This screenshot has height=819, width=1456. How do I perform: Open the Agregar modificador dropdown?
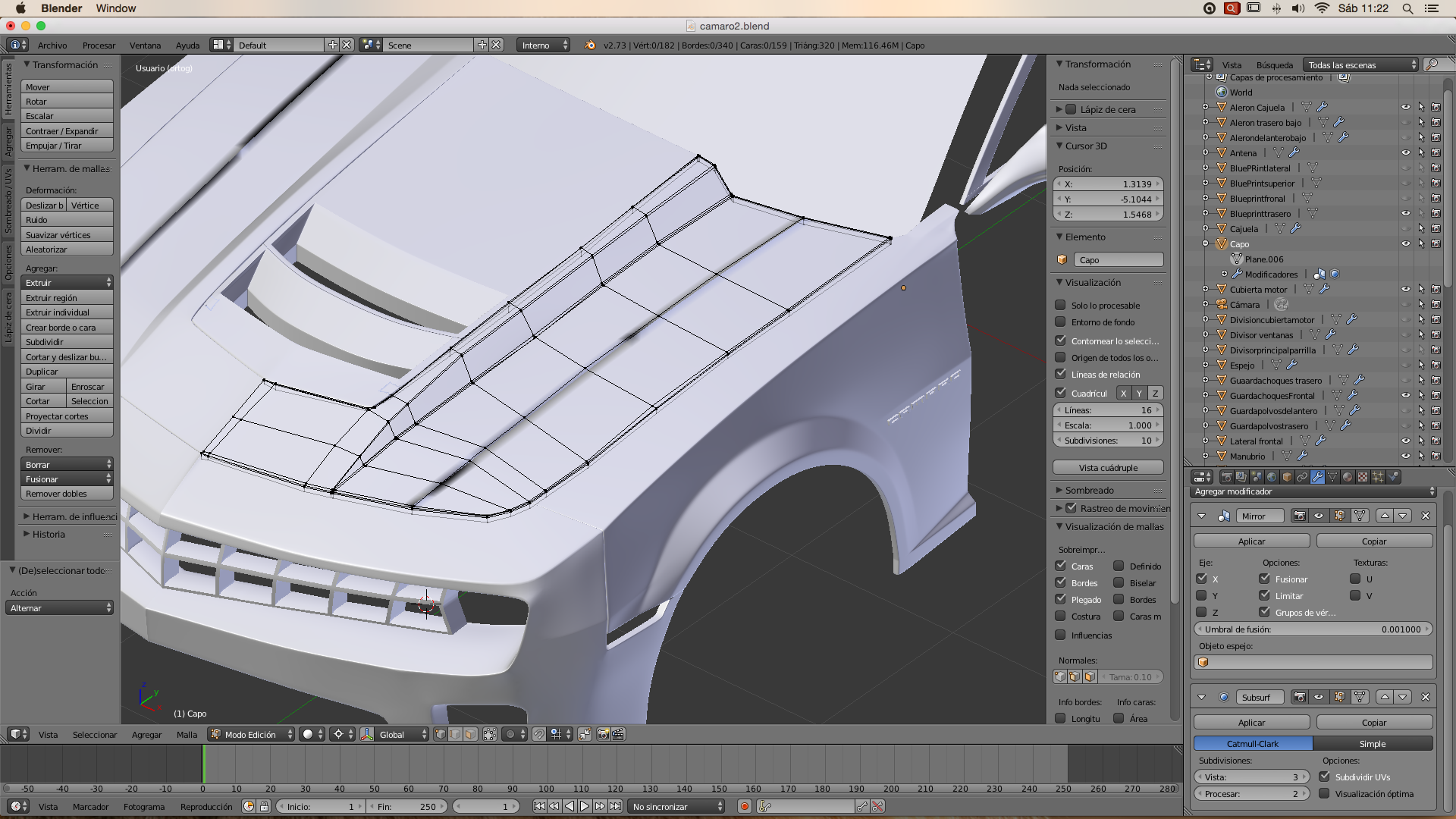pos(1313,491)
